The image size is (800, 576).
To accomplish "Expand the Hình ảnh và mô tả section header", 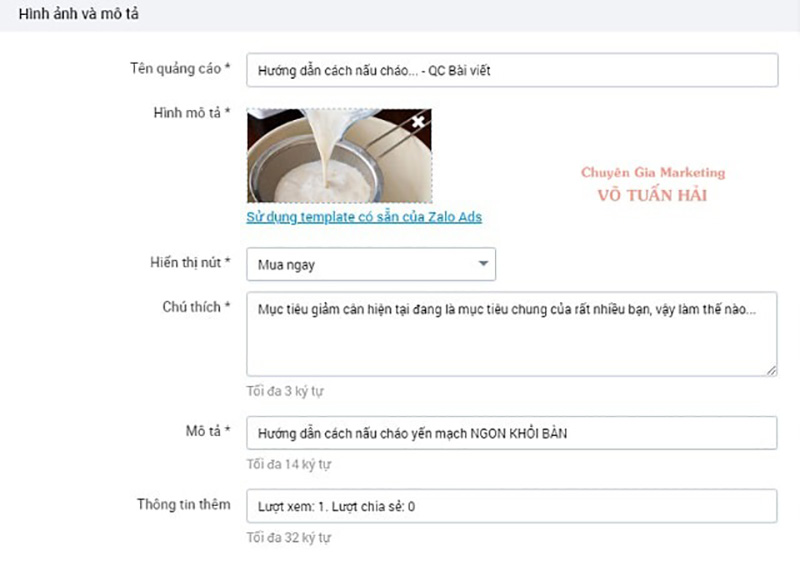I will tap(70, 14).
